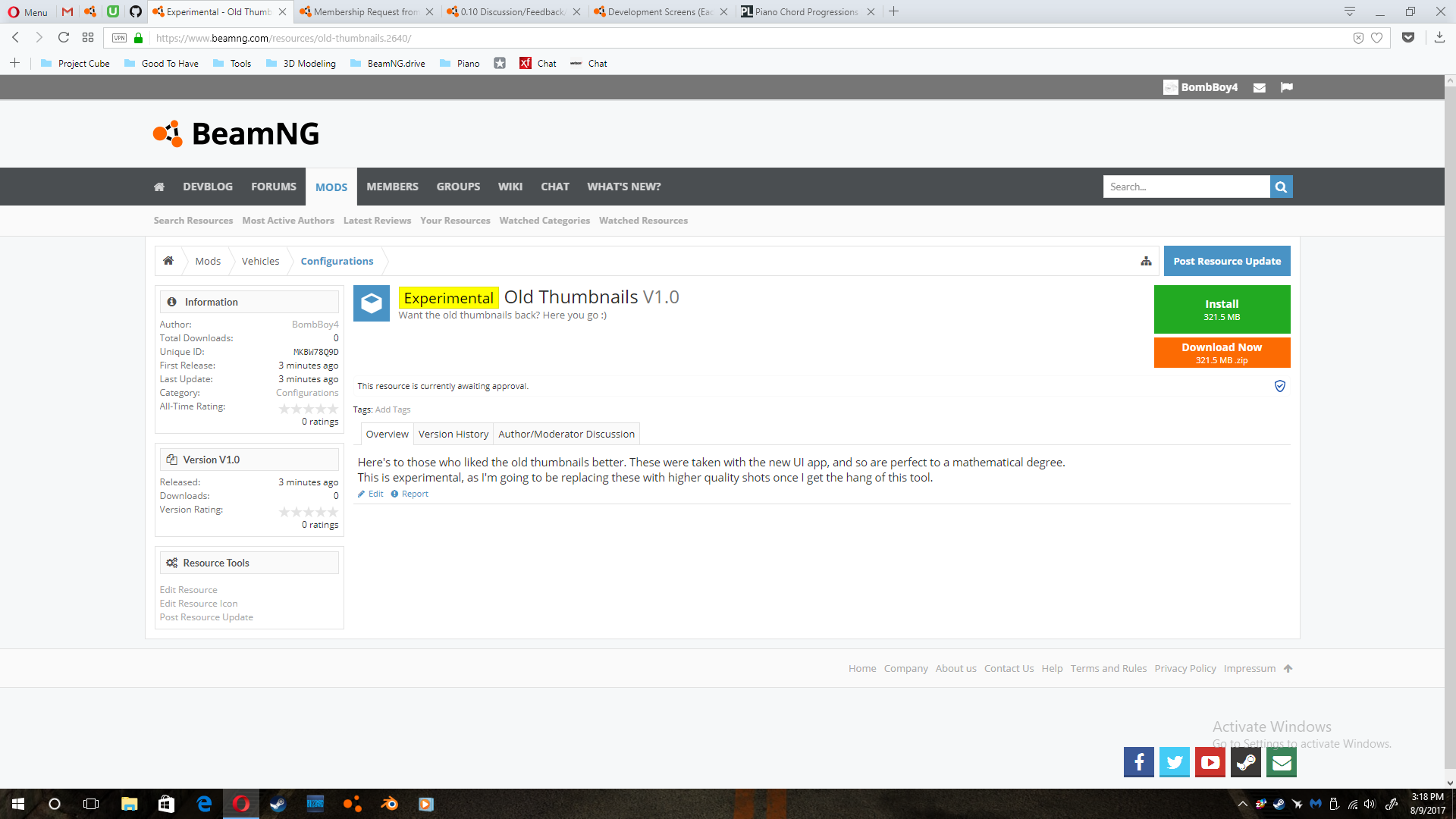Open the WHAT'S NEW? nav item
The image size is (1456, 819).
[x=624, y=187]
